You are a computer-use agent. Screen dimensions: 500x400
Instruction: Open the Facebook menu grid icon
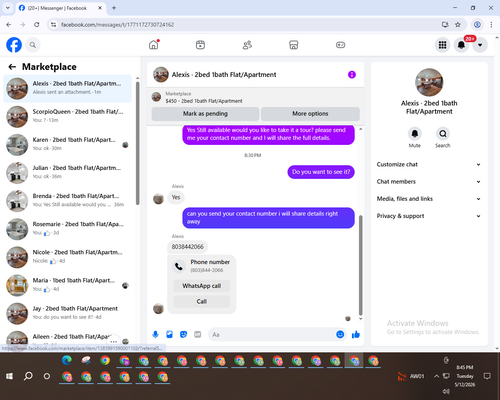[442, 45]
